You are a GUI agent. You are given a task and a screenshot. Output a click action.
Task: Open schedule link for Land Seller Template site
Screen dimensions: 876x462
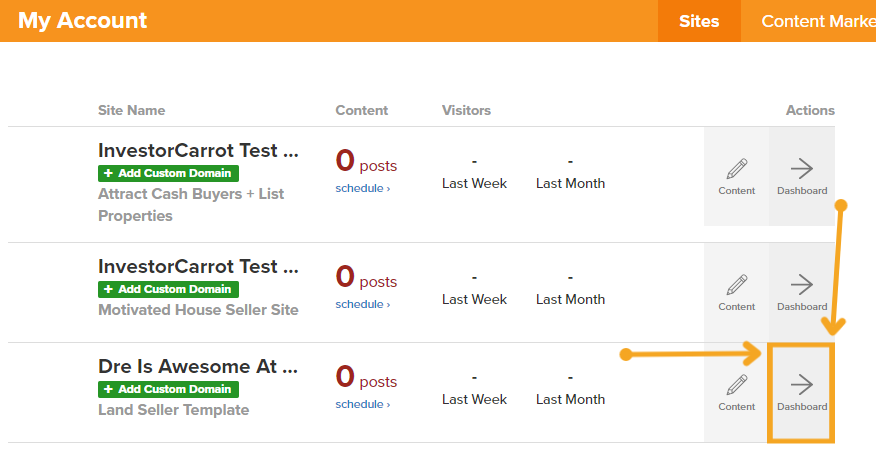tap(363, 404)
